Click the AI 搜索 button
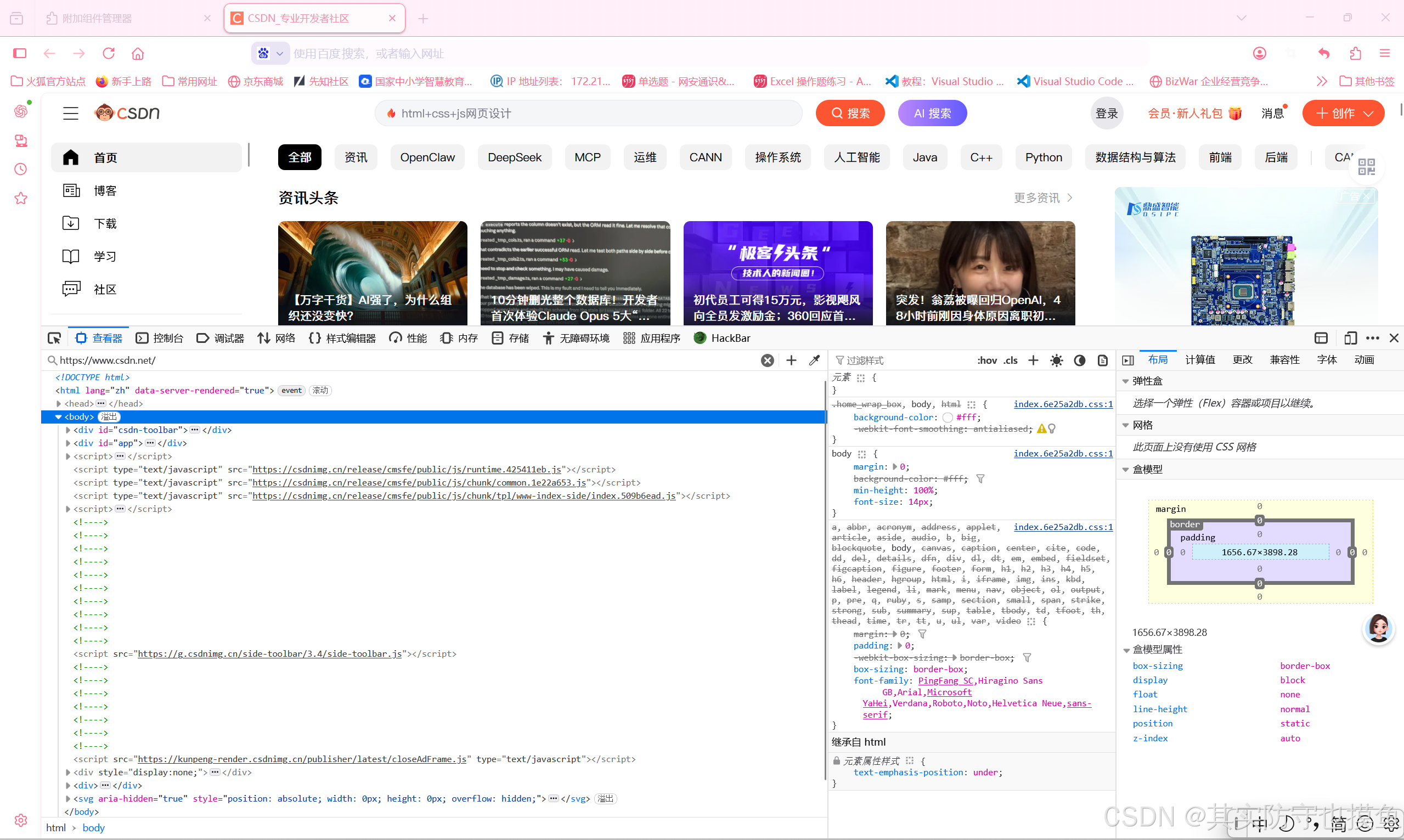This screenshot has height=840, width=1404. pyautogui.click(x=932, y=113)
